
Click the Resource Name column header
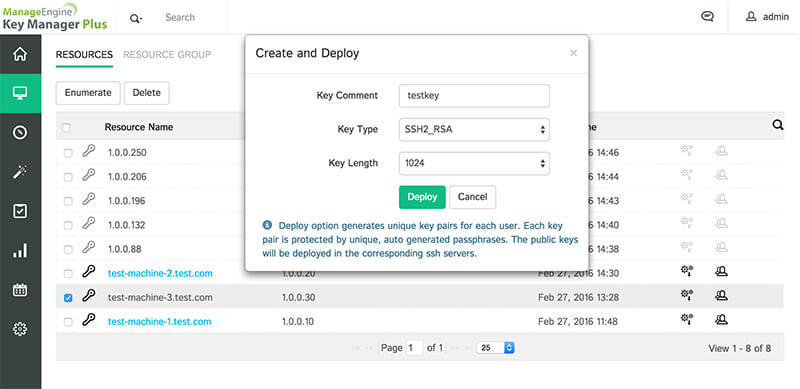coord(139,127)
